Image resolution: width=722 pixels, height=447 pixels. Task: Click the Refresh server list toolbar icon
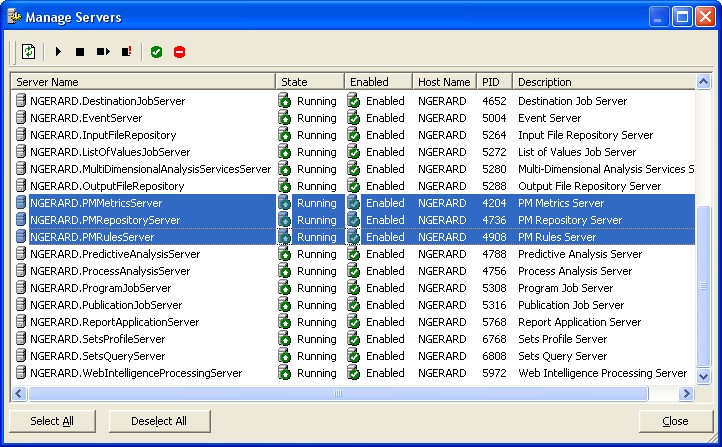(28, 51)
